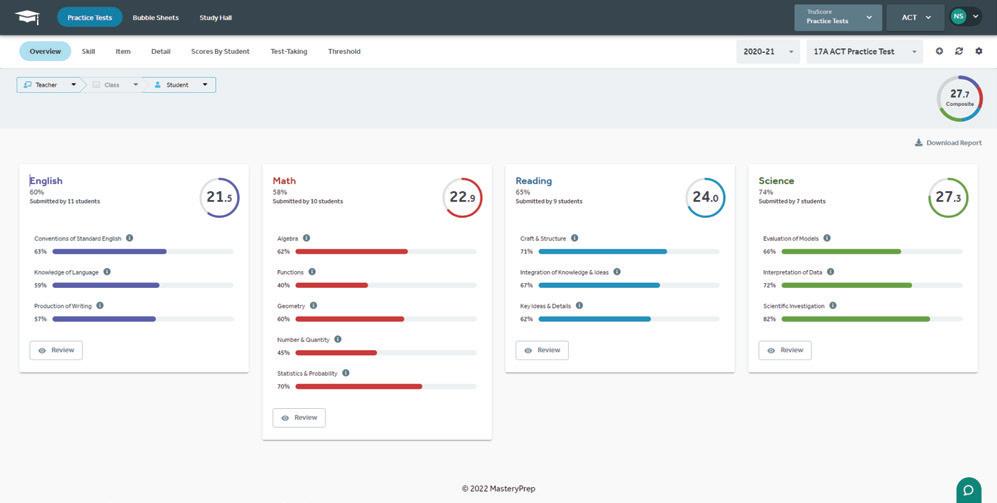Viewport: 997px width, 503px height.
Task: Switch to the Skill tab
Action: [88, 52]
